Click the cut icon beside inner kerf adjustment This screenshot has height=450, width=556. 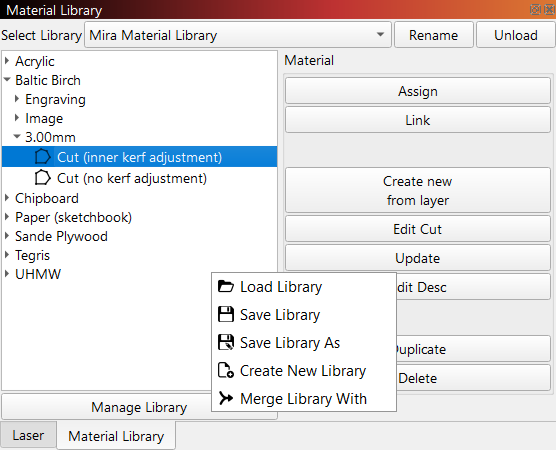(x=43, y=157)
